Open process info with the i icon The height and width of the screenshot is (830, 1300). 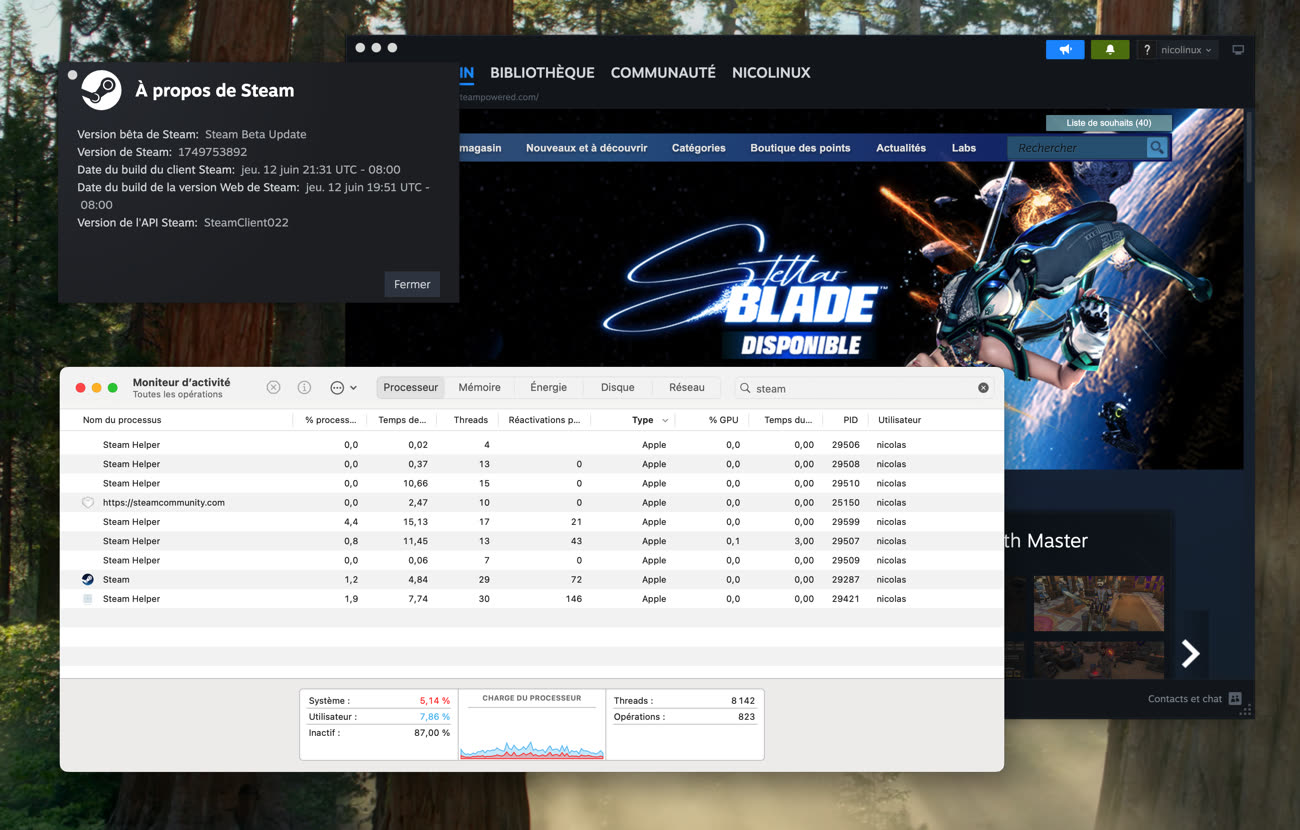[304, 387]
